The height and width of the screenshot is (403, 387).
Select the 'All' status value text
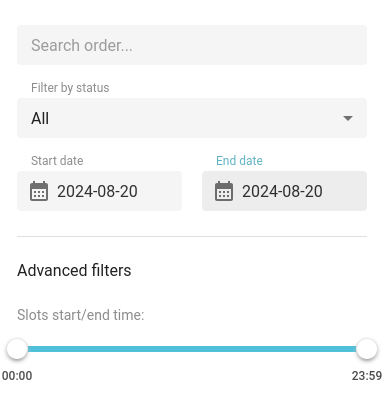click(x=40, y=118)
